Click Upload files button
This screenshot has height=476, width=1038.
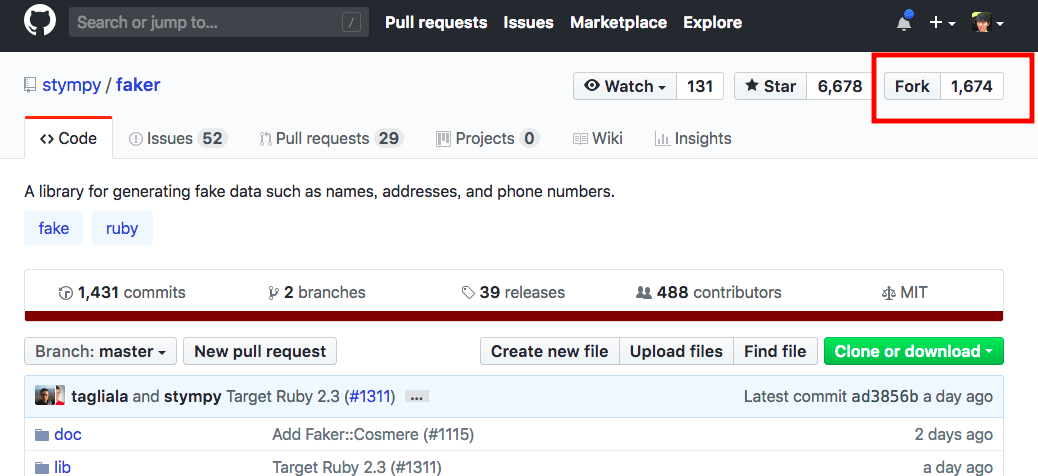click(676, 351)
